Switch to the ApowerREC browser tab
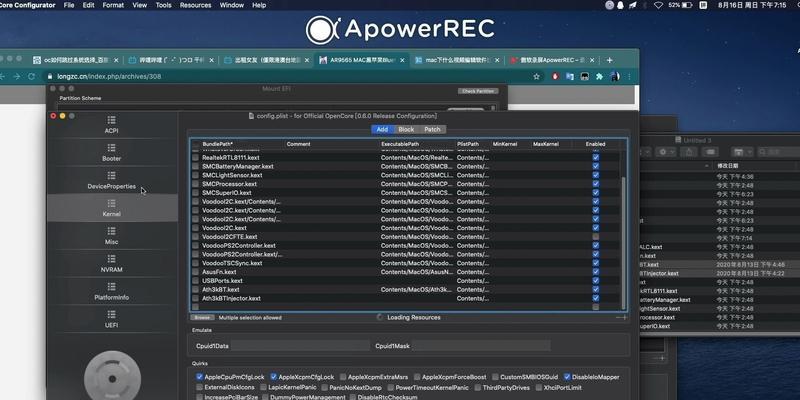 pyautogui.click(x=553, y=60)
